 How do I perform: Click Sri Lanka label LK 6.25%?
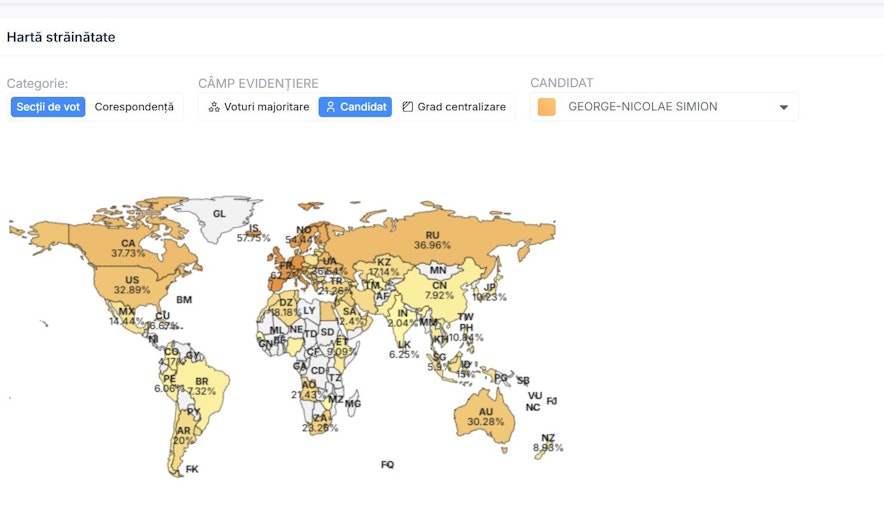coord(404,350)
